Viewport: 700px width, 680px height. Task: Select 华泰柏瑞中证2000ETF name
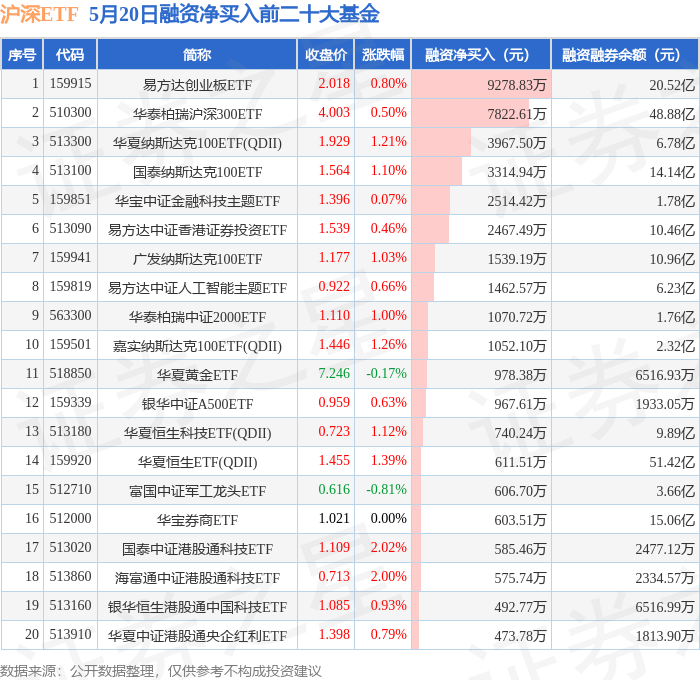tap(197, 317)
